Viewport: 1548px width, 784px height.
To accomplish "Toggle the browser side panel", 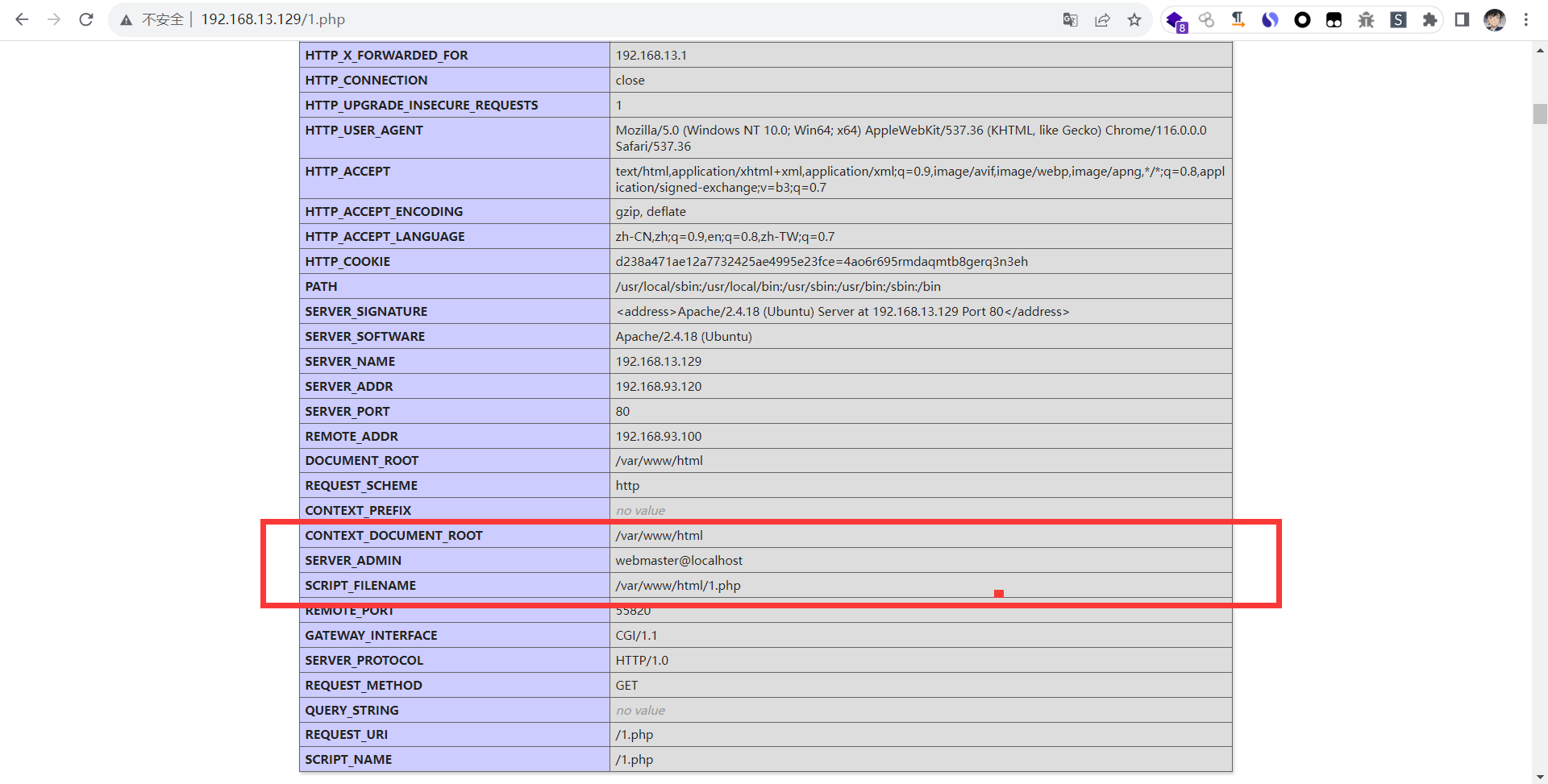I will click(1462, 20).
